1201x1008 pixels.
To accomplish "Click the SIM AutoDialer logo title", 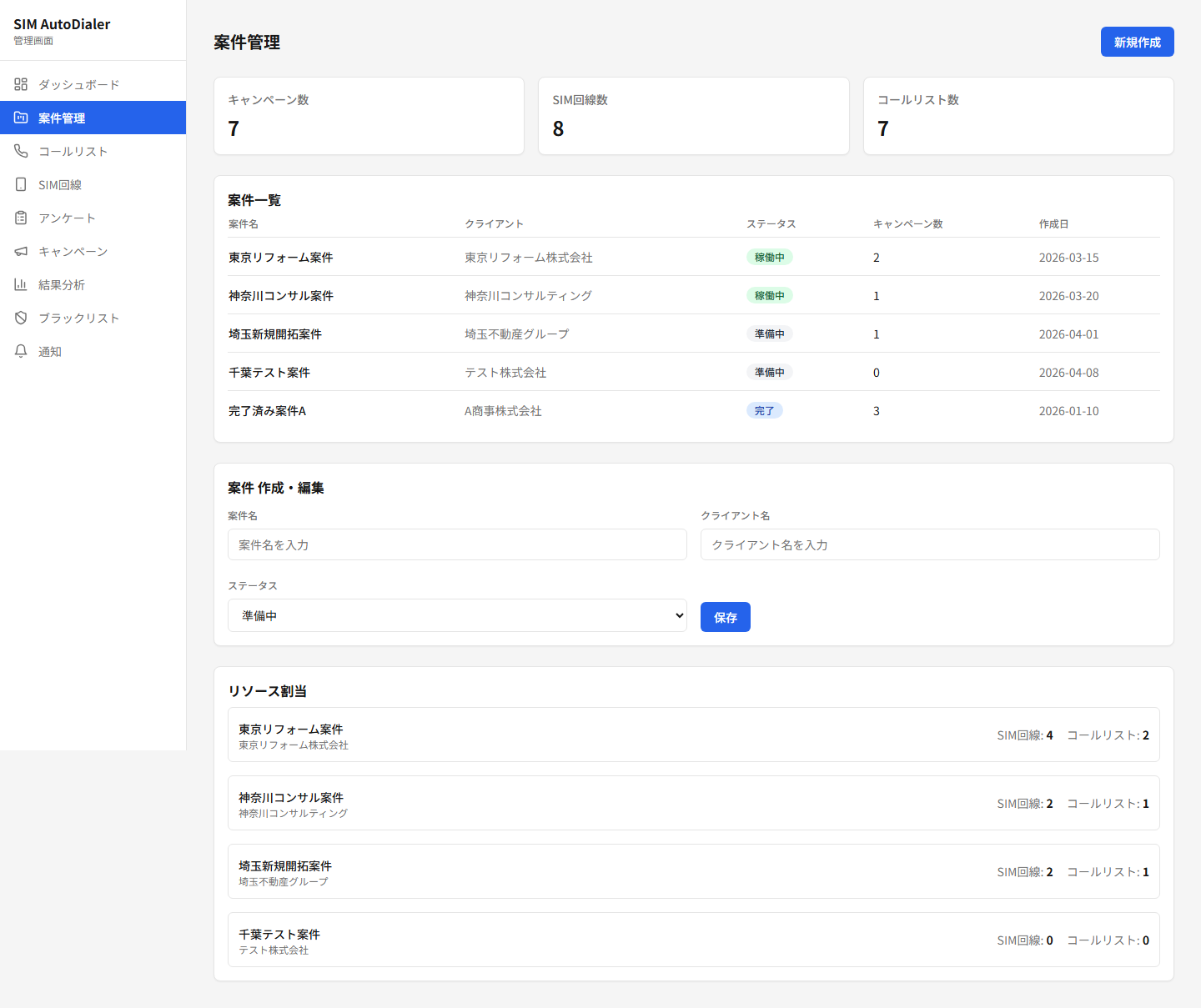I will 62,24.
